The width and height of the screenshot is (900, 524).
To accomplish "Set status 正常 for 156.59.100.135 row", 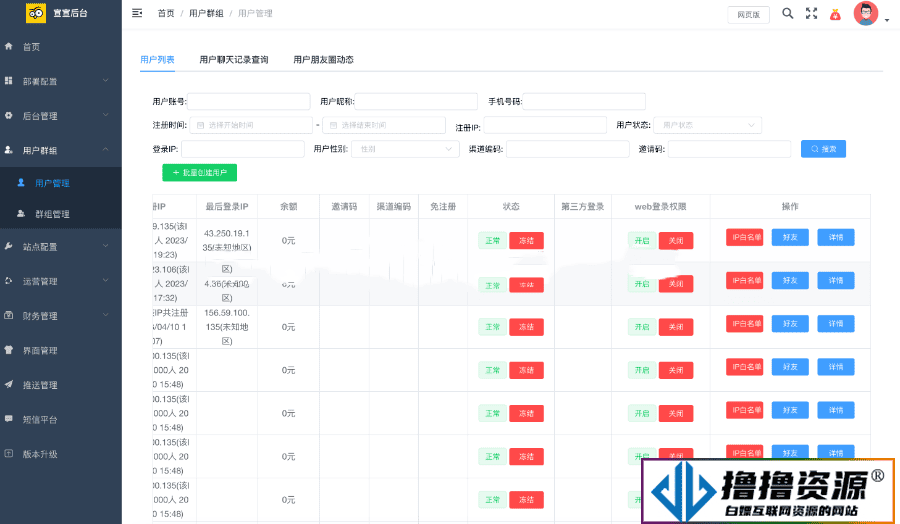I will pyautogui.click(x=492, y=327).
